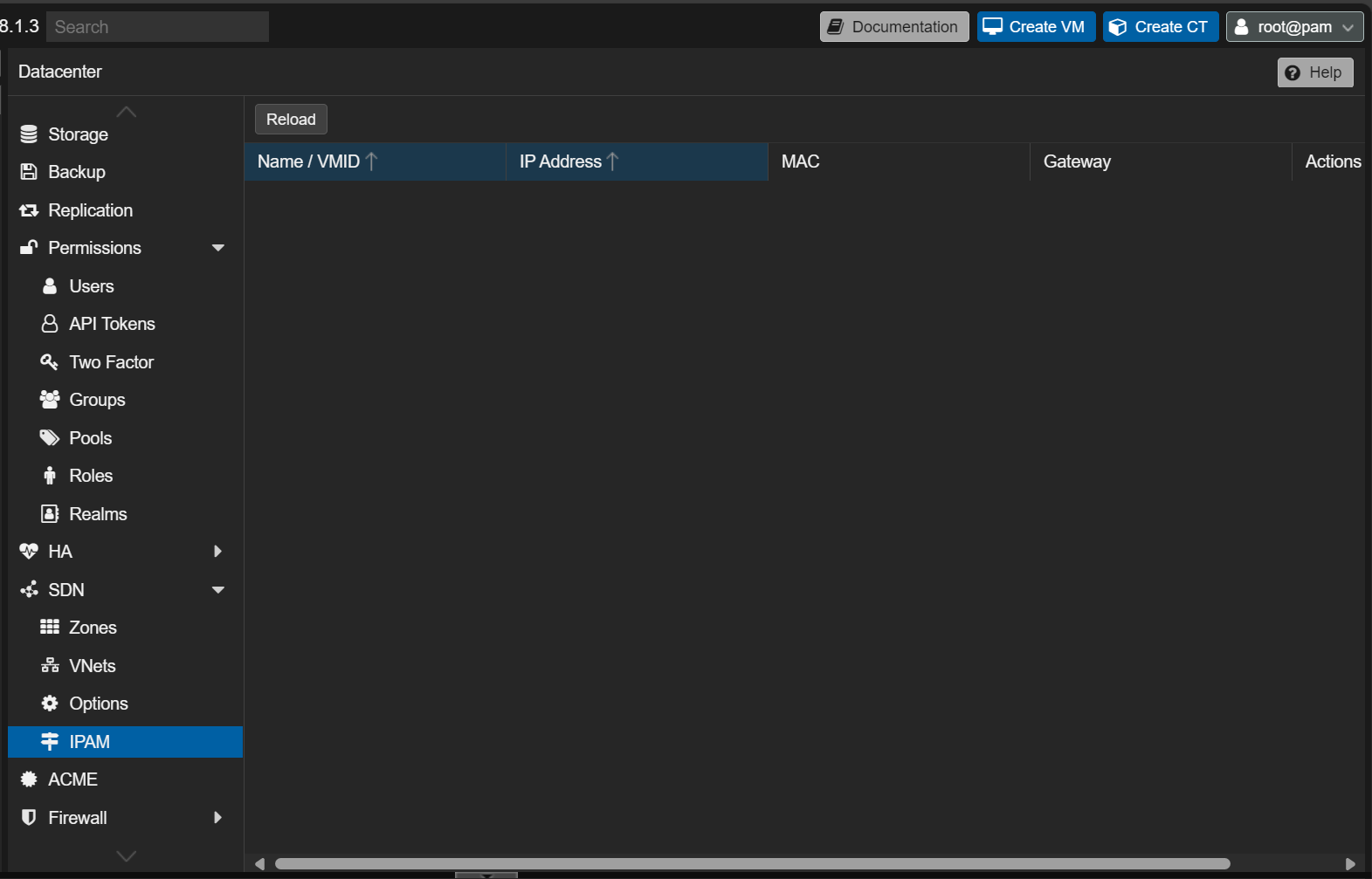Viewport: 1372px width, 879px height.
Task: Click the horizontal scrollbar thumb
Action: [753, 864]
